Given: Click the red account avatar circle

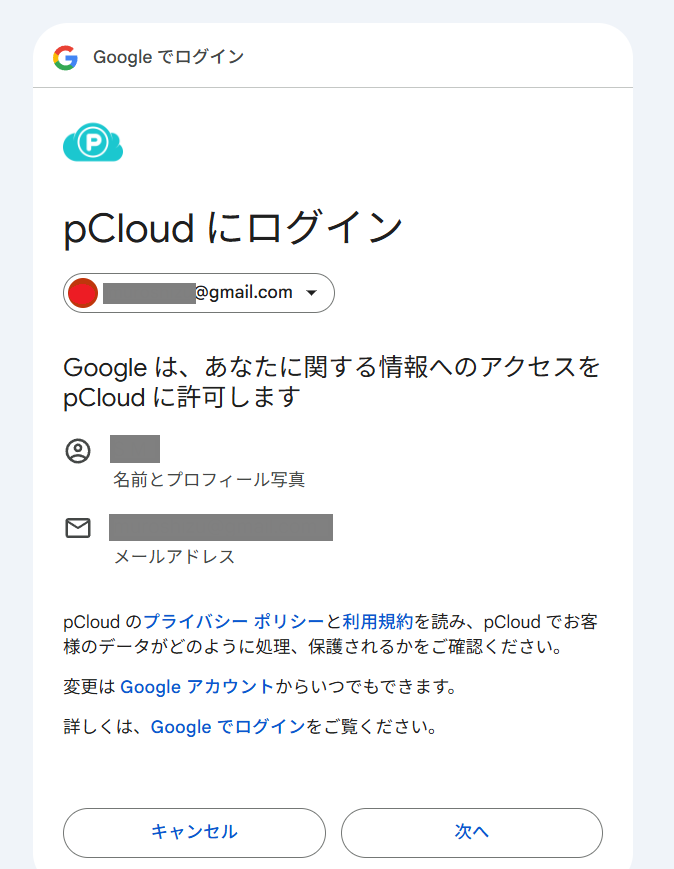Looking at the screenshot, I should click(83, 293).
